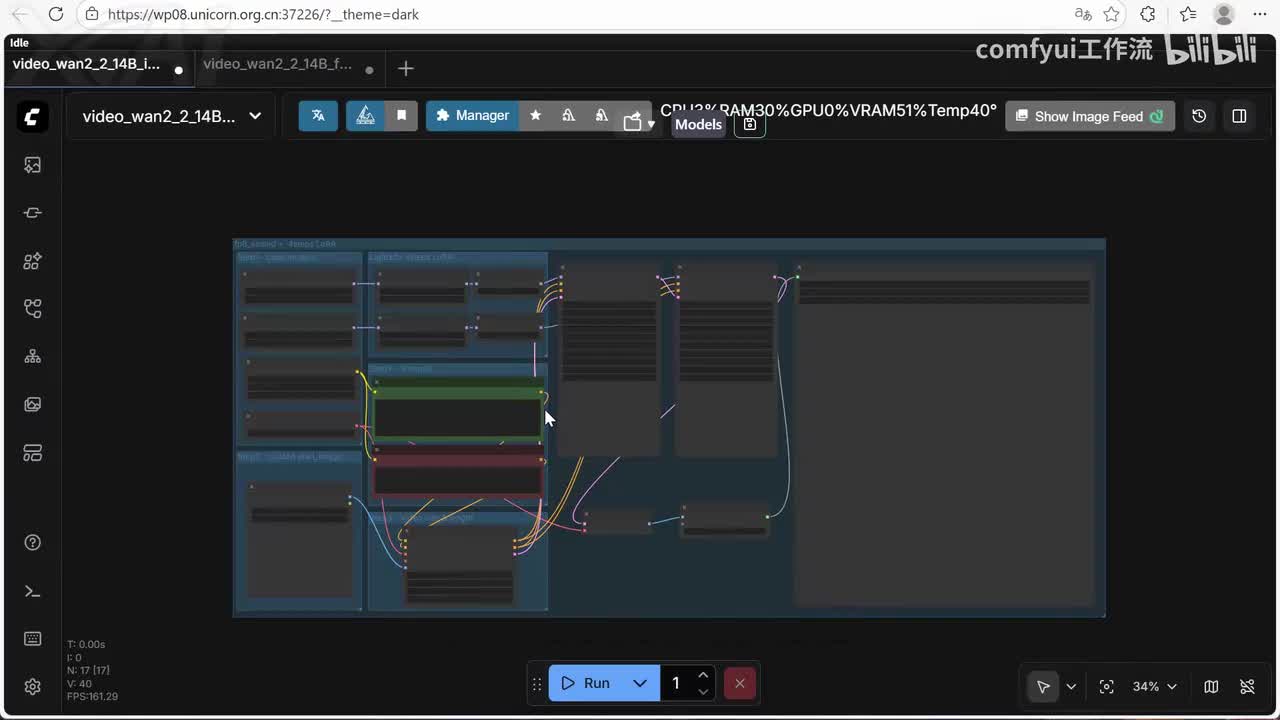Viewport: 1280px width, 720px height.
Task: Open the settings gear
Action: [x=32, y=687]
